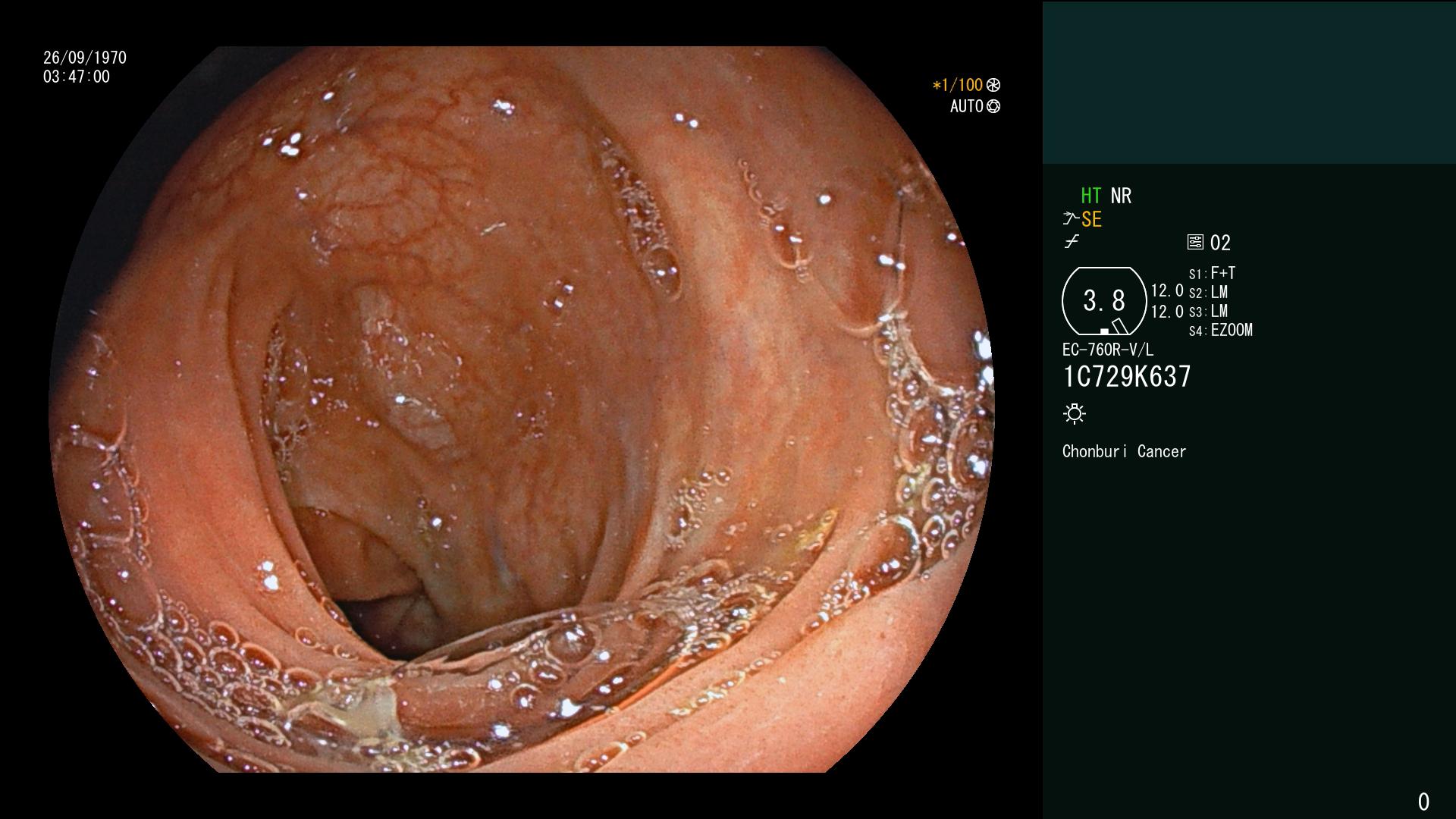
Task: Click the time 03:47:00
Action: pyautogui.click(x=77, y=77)
